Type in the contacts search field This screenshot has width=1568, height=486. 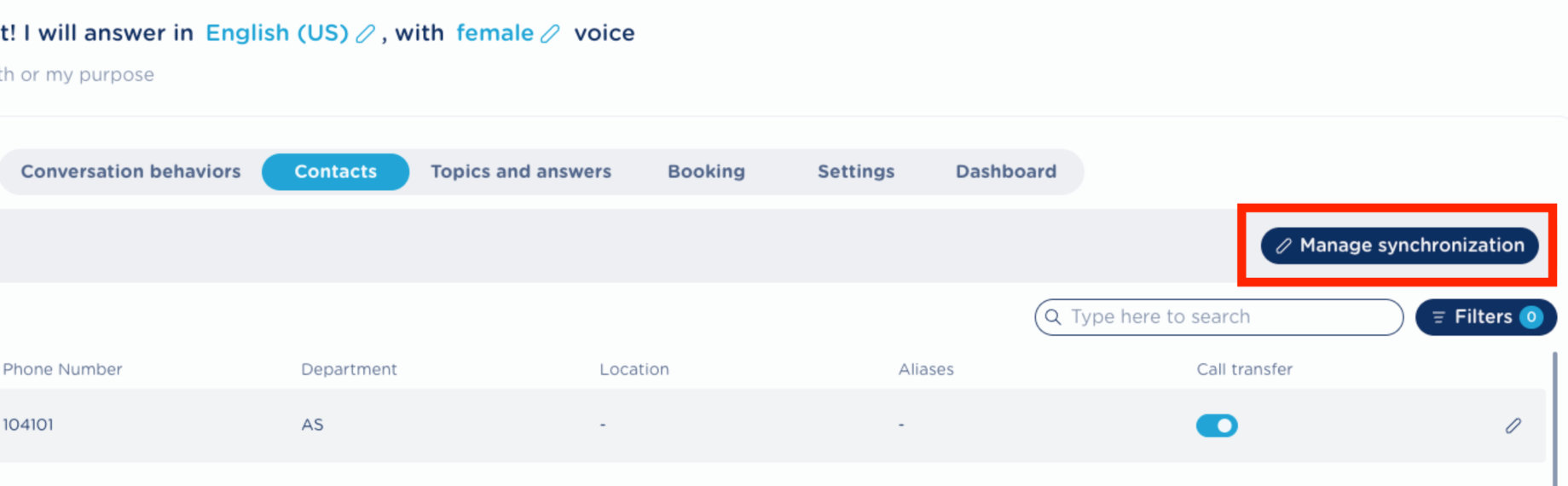[1228, 317]
